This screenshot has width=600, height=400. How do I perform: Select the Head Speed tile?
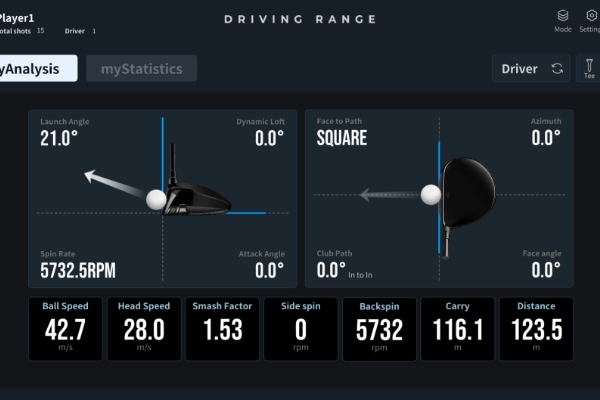tap(143, 329)
